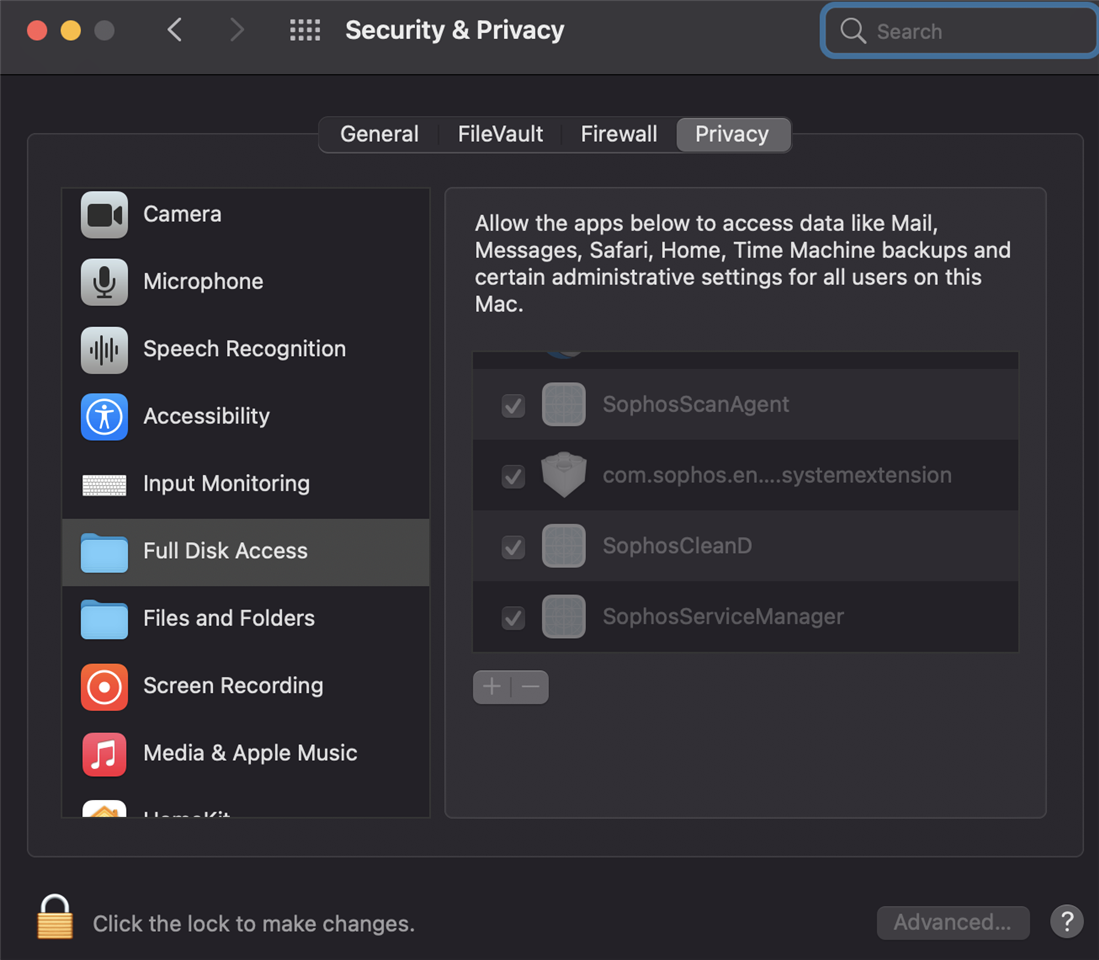
Task: Click into the Search field
Action: [960, 31]
